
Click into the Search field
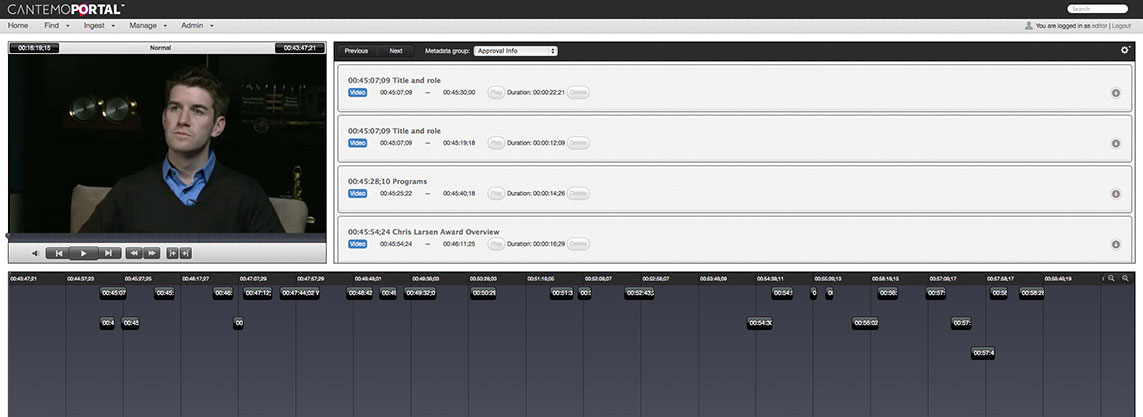pos(1097,9)
